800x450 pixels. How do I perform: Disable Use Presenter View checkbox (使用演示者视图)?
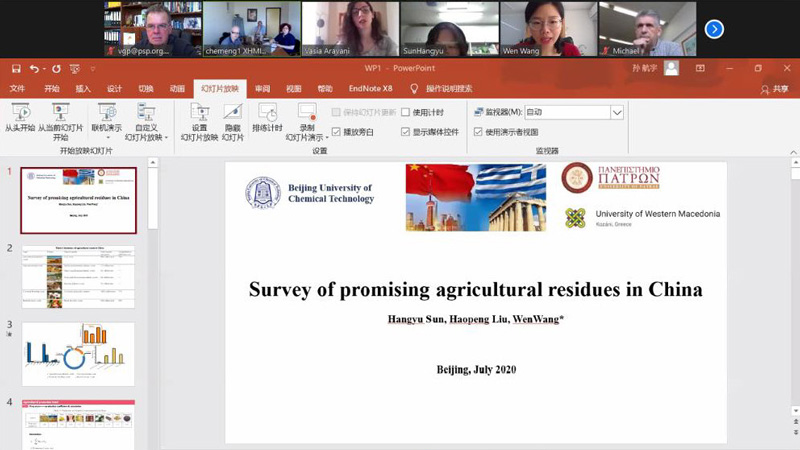(478, 132)
